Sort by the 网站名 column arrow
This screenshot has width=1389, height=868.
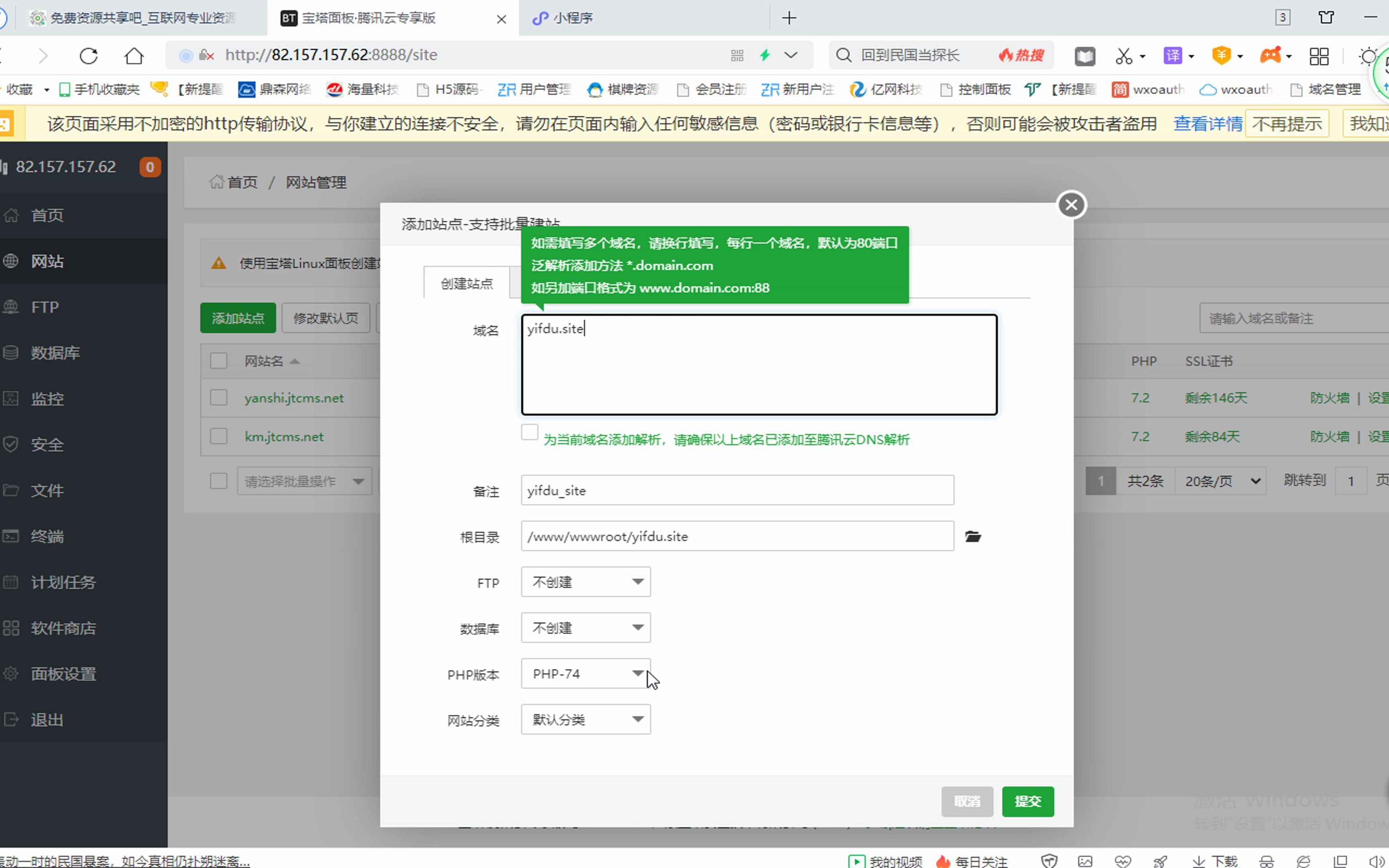295,361
